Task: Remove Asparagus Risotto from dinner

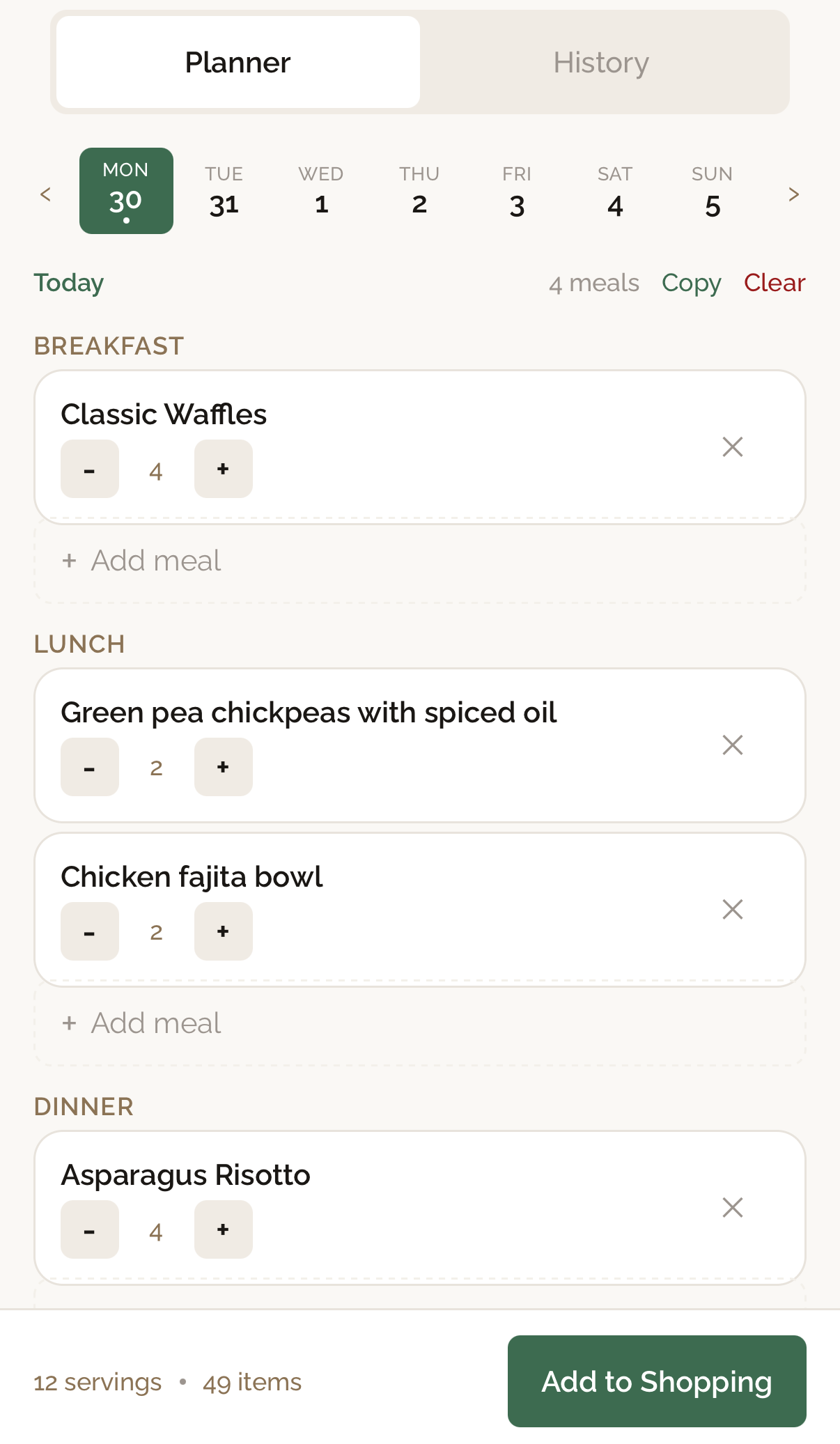Action: pos(733,1207)
